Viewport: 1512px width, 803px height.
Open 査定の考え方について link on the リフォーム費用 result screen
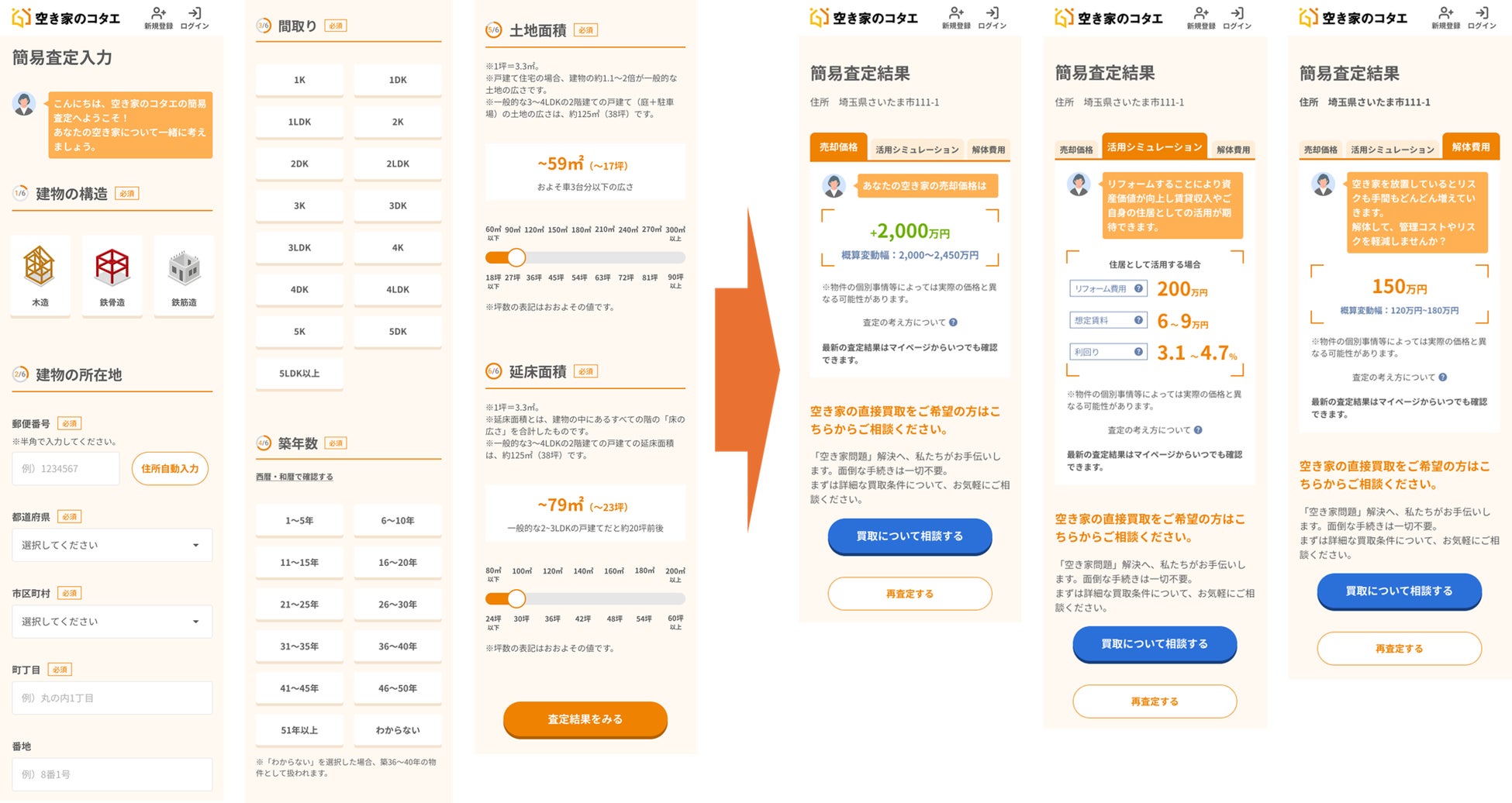(1148, 430)
